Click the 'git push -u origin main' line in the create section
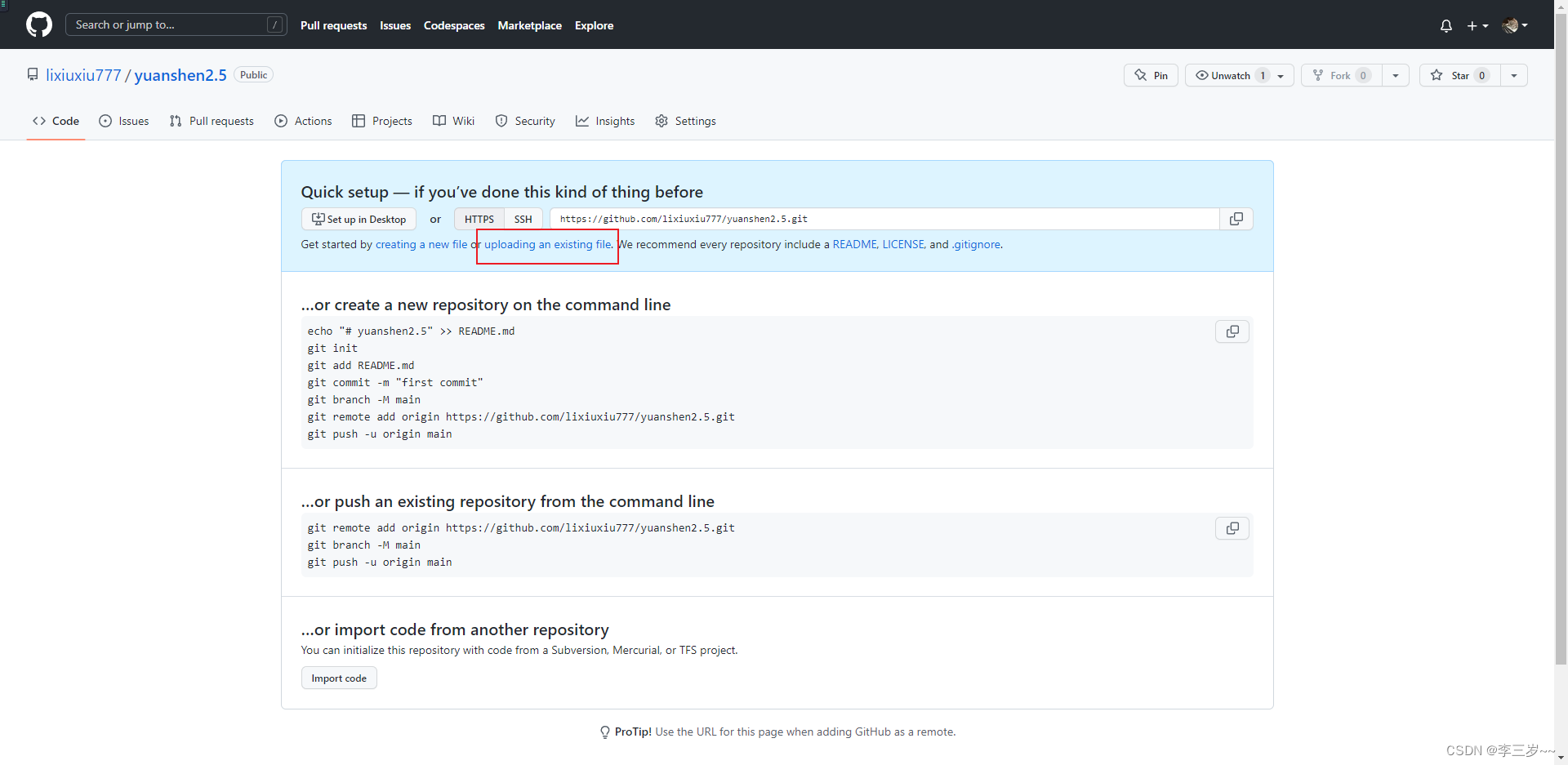 click(380, 434)
